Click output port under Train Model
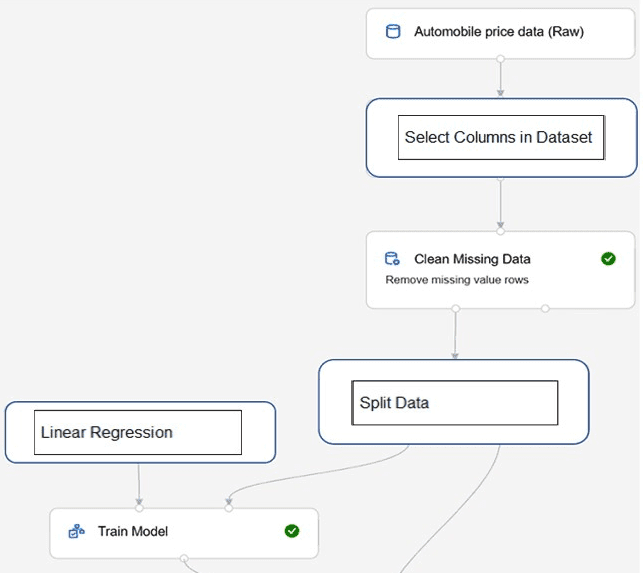This screenshot has width=643, height=573. pyautogui.click(x=184, y=558)
